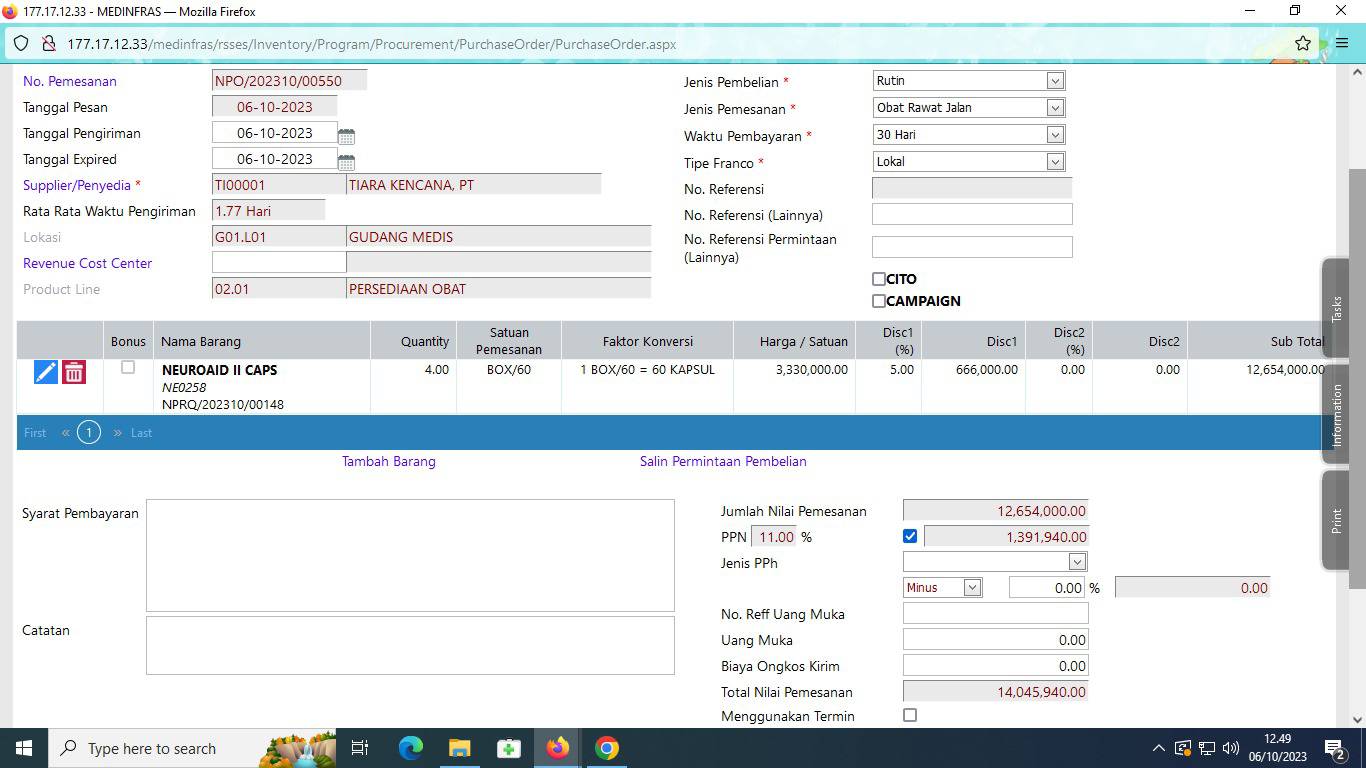Uncheck the PPN tax checkbox
Image resolution: width=1366 pixels, height=768 pixels.
pos(910,537)
